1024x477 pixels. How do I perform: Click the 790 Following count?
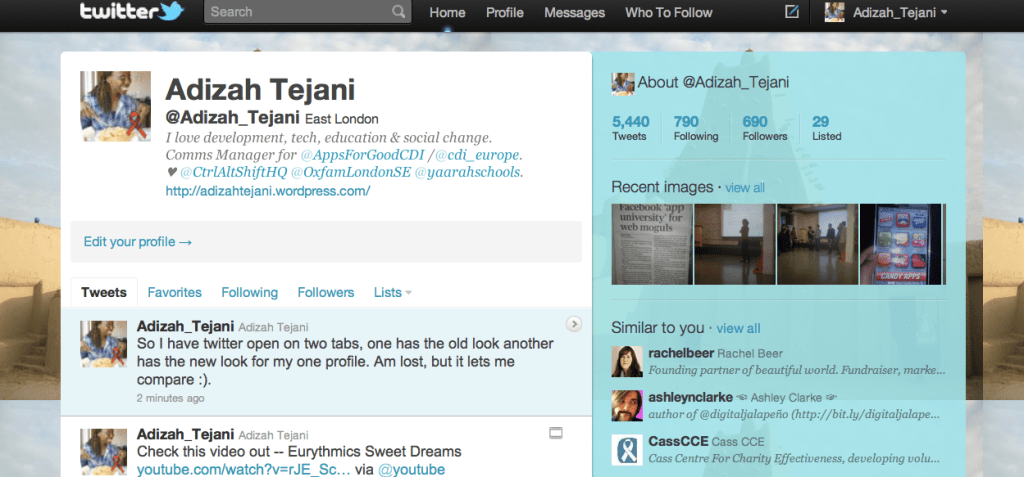696,128
